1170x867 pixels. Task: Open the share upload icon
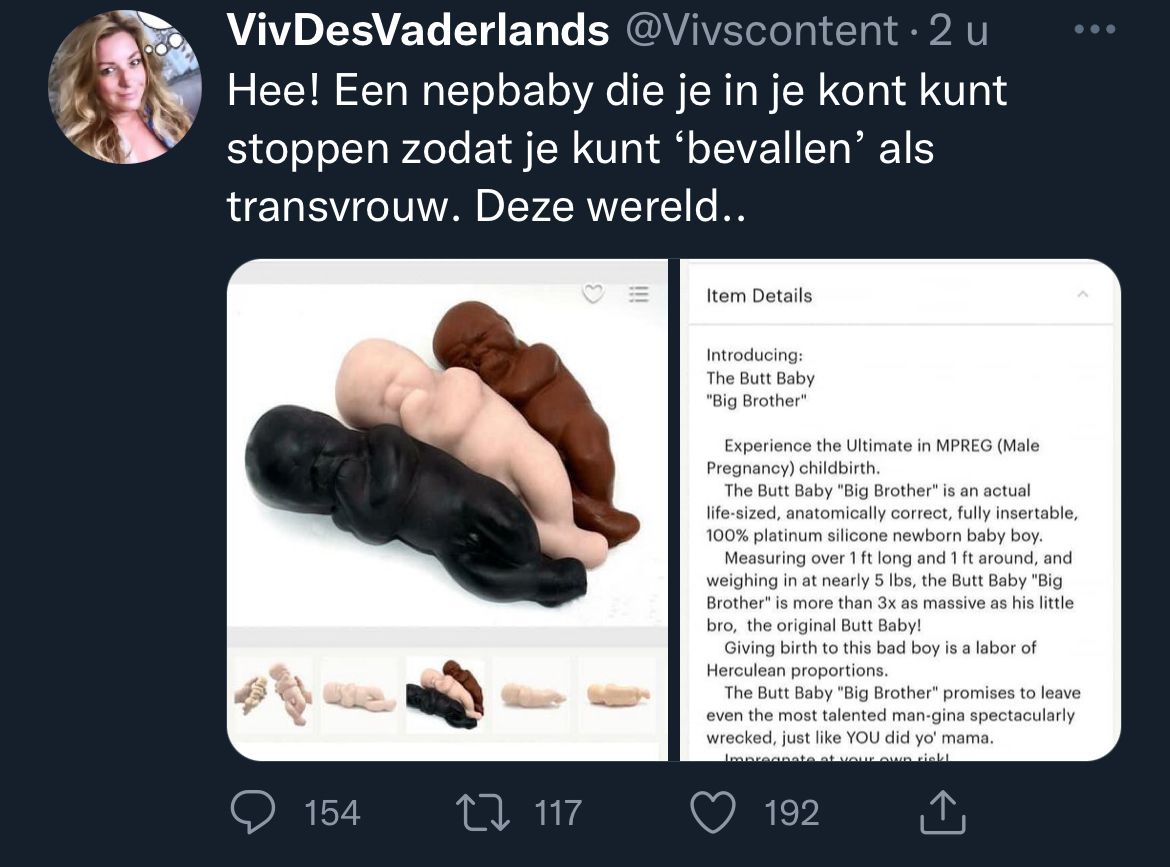[x=942, y=812]
